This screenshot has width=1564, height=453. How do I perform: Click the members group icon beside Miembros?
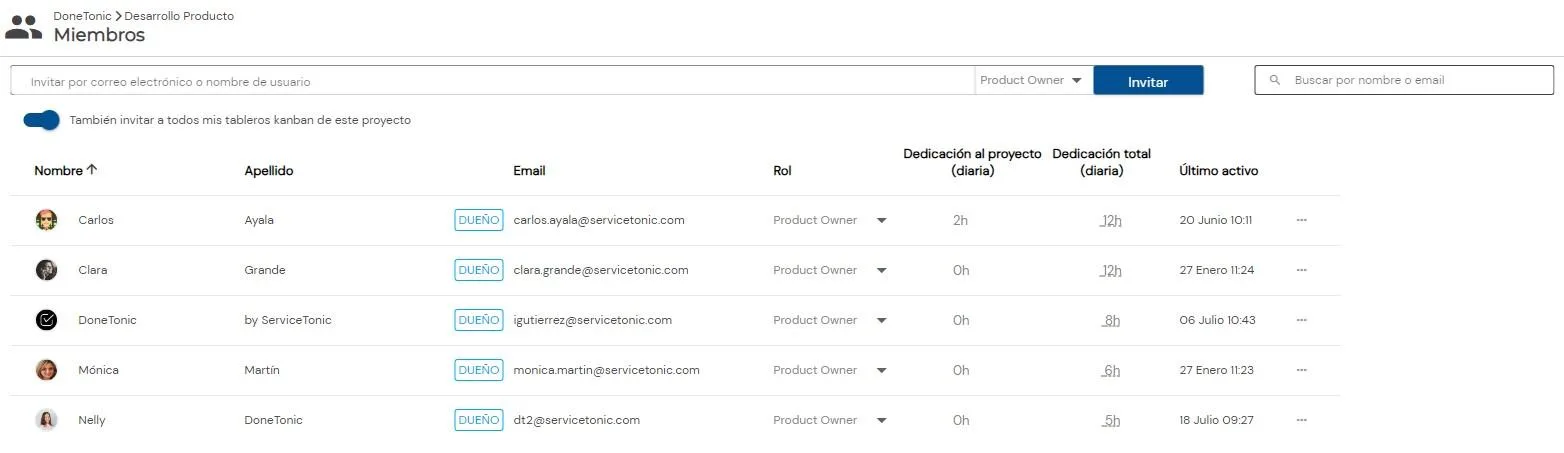click(x=24, y=27)
